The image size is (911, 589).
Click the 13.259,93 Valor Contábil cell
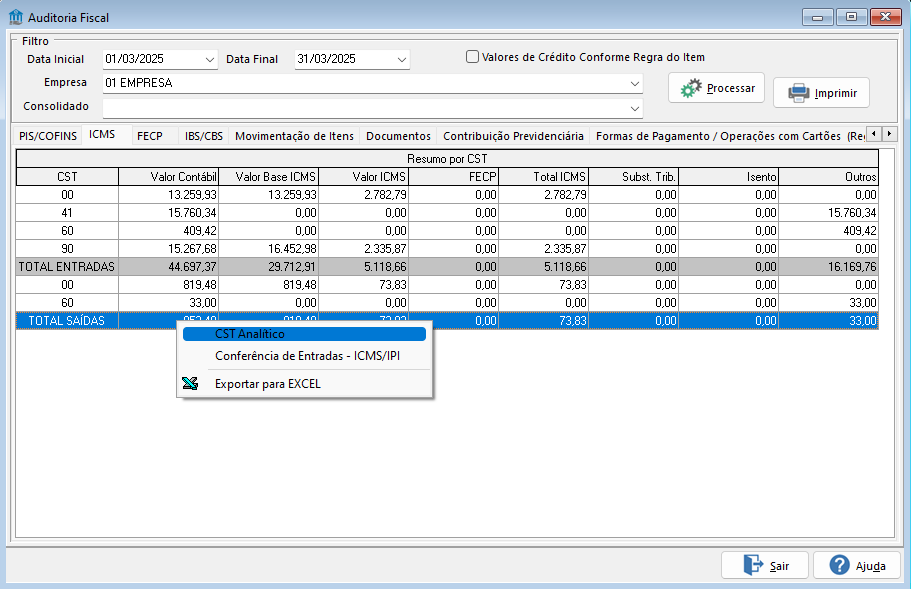click(x=168, y=195)
